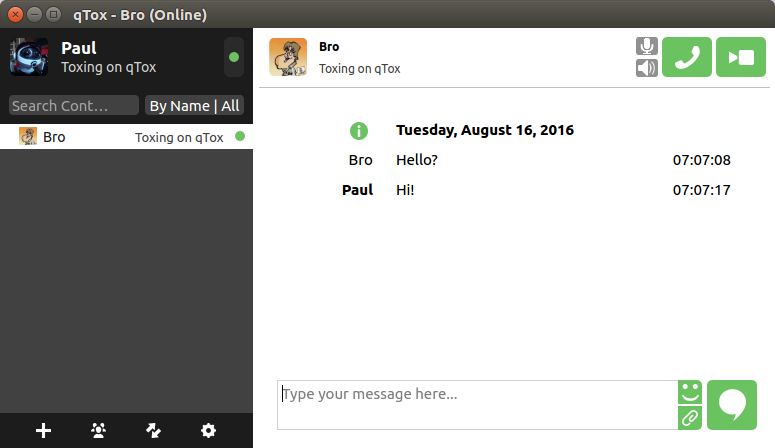Click Bro's avatar in chat header

pyautogui.click(x=288, y=57)
